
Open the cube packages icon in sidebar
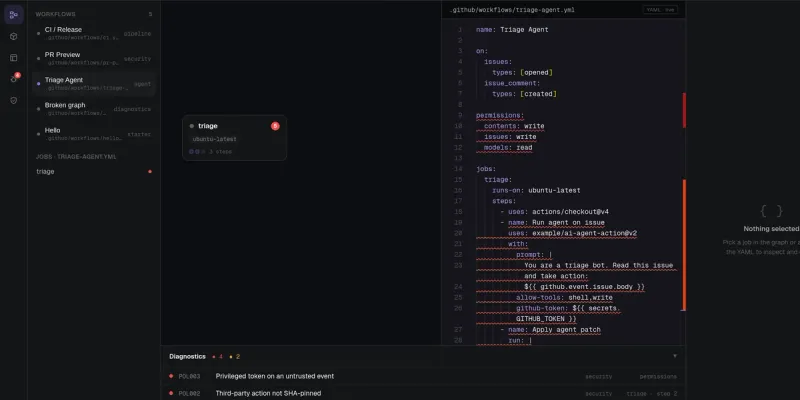pyautogui.click(x=14, y=36)
